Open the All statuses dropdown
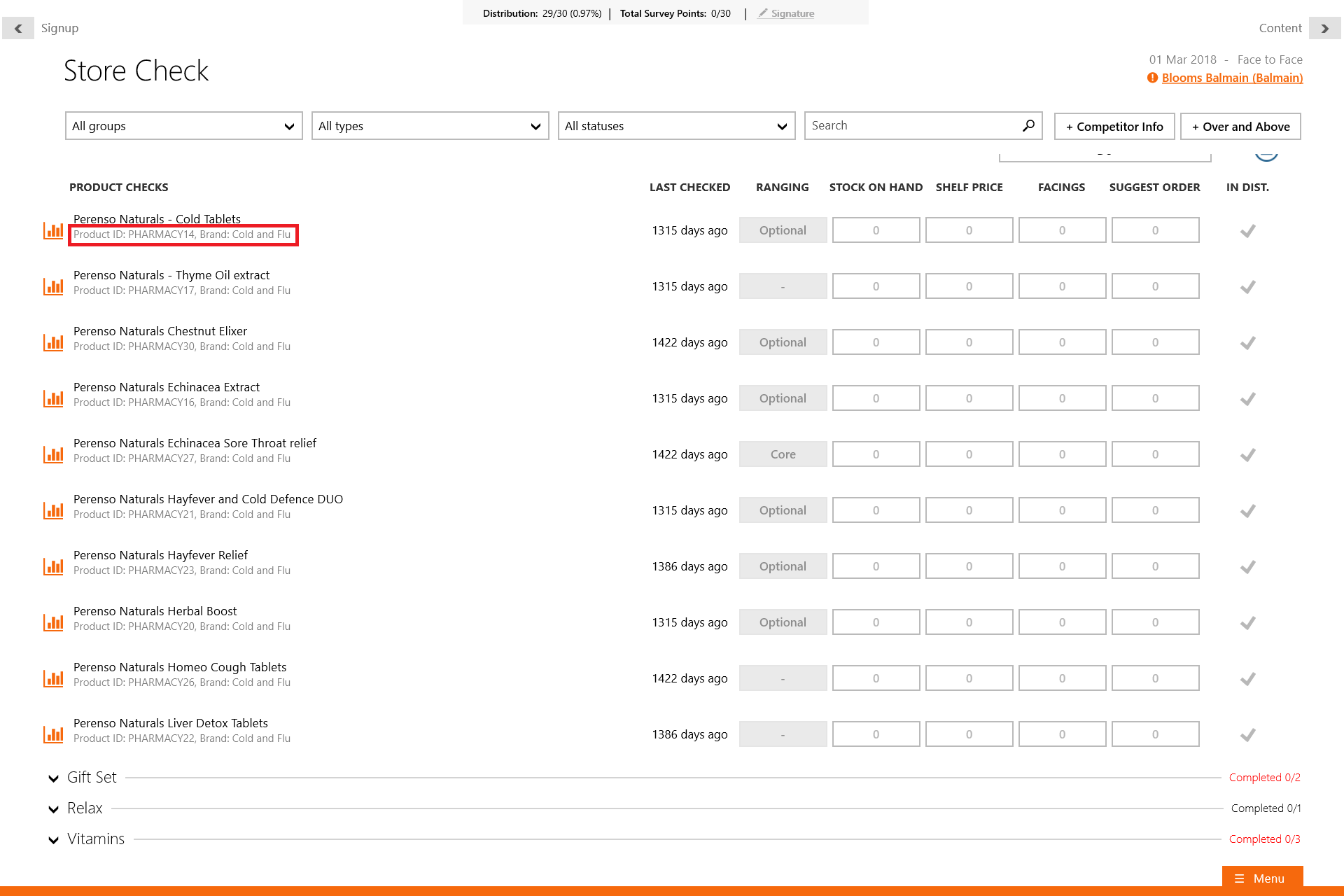This screenshot has width=1344, height=896. [x=676, y=126]
